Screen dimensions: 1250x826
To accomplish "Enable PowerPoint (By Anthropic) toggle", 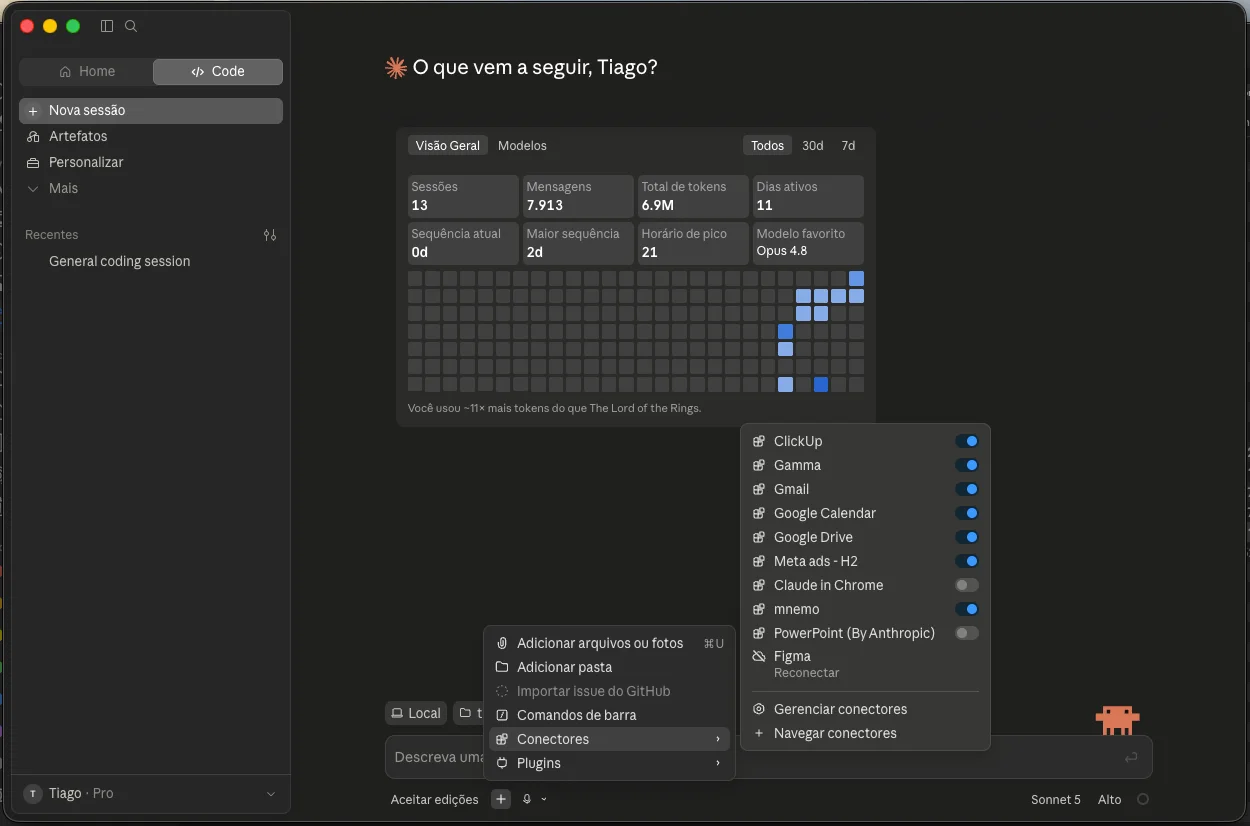I will point(966,633).
